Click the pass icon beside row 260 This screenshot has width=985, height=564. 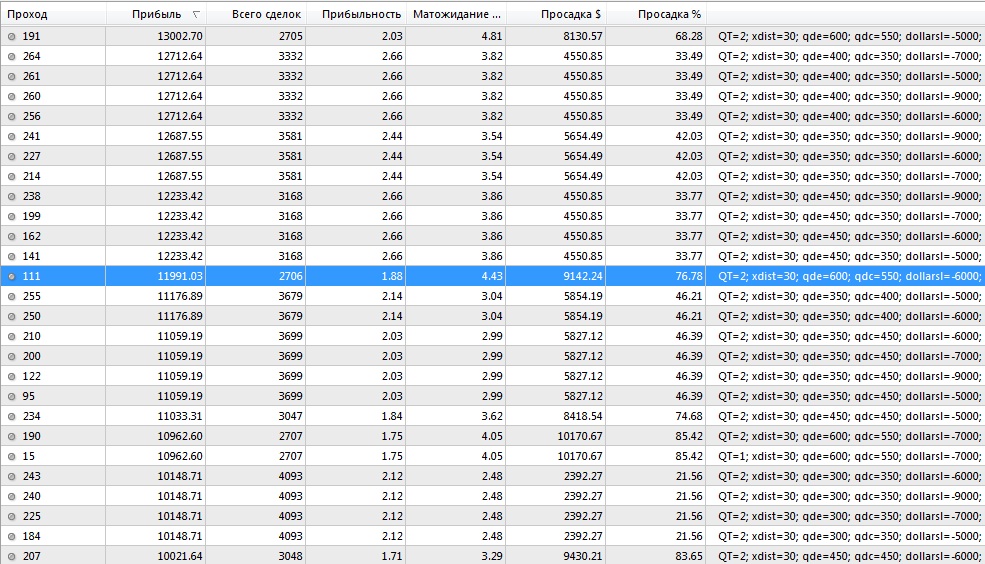point(11,97)
